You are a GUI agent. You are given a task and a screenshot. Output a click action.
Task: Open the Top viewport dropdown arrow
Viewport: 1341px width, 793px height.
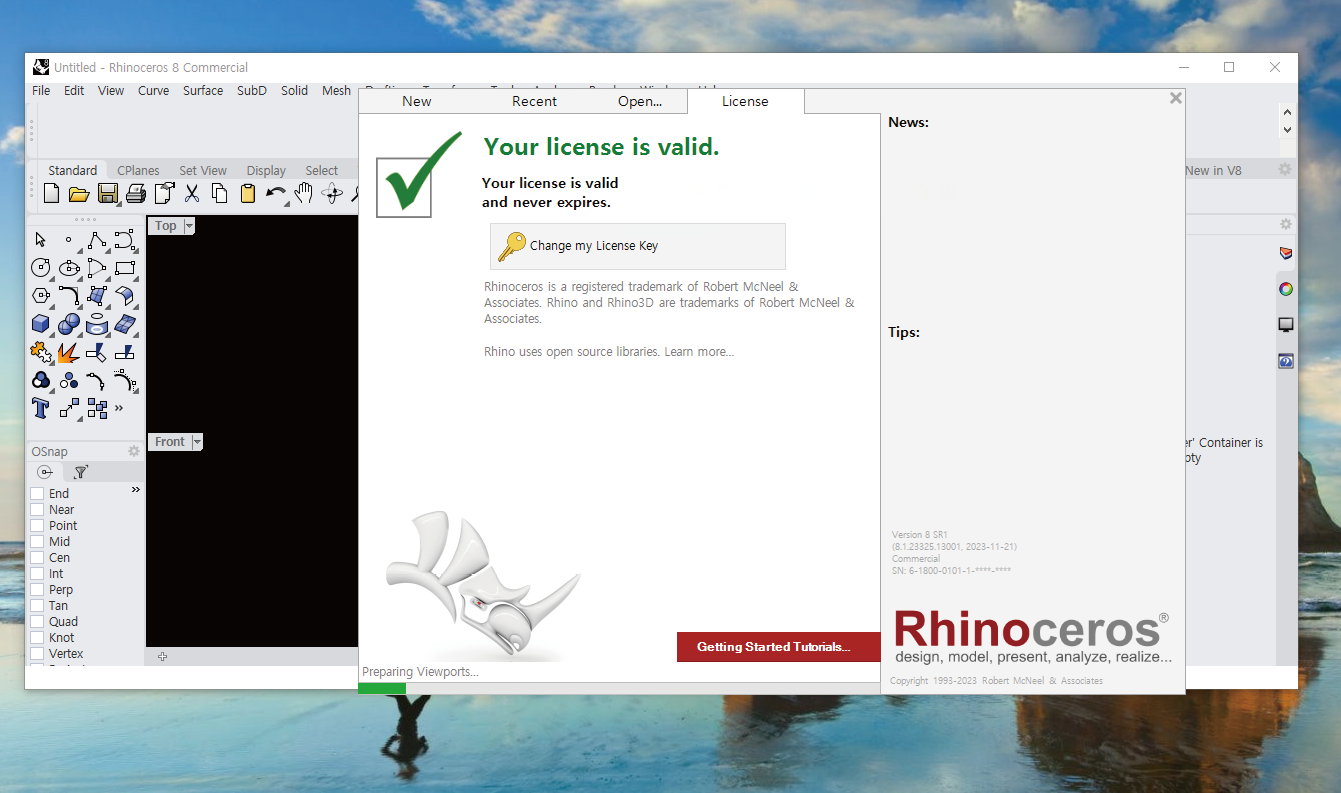tap(189, 226)
